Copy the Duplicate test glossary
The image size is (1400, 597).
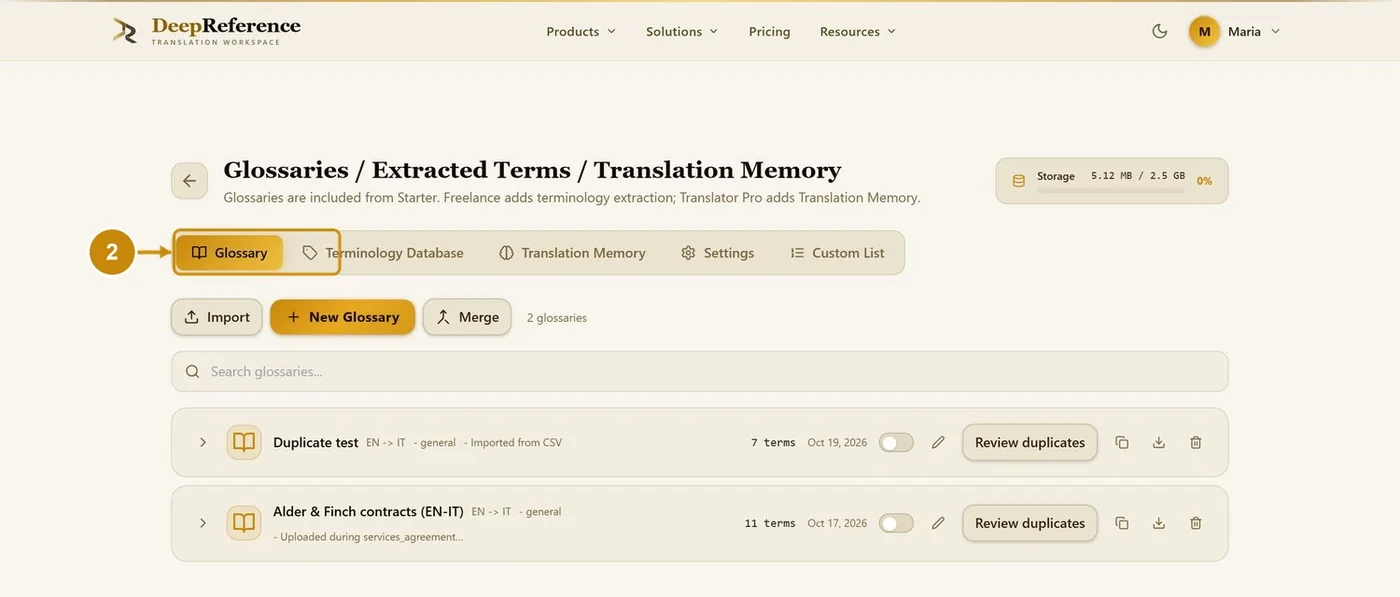tap(1122, 442)
